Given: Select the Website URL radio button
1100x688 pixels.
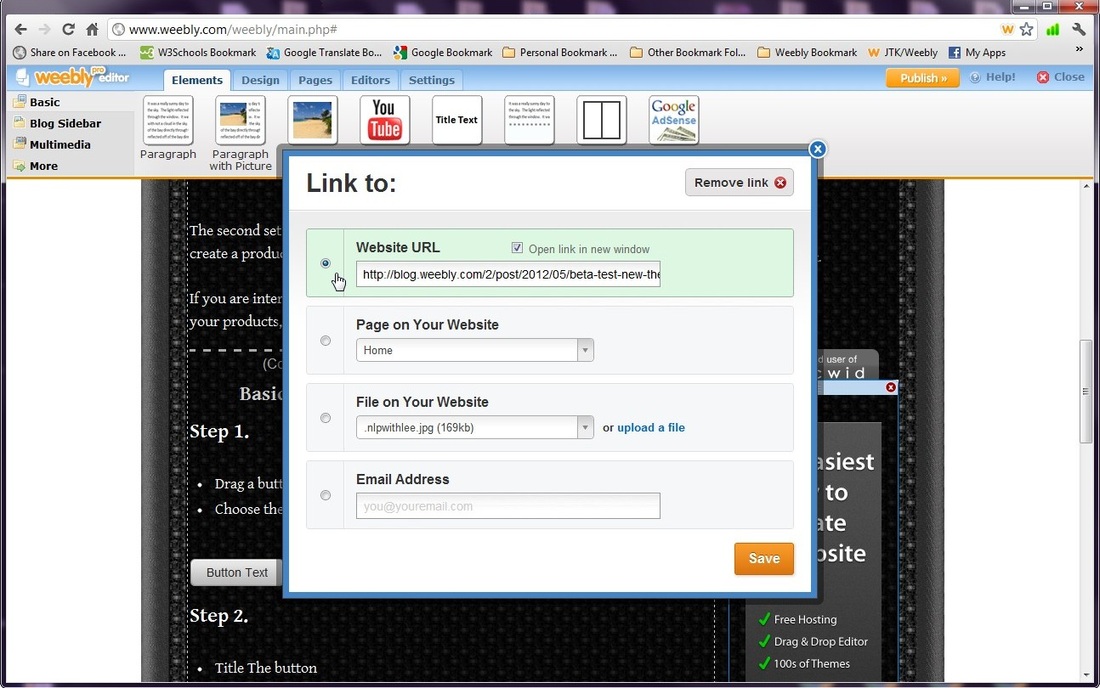Looking at the screenshot, I should (326, 263).
